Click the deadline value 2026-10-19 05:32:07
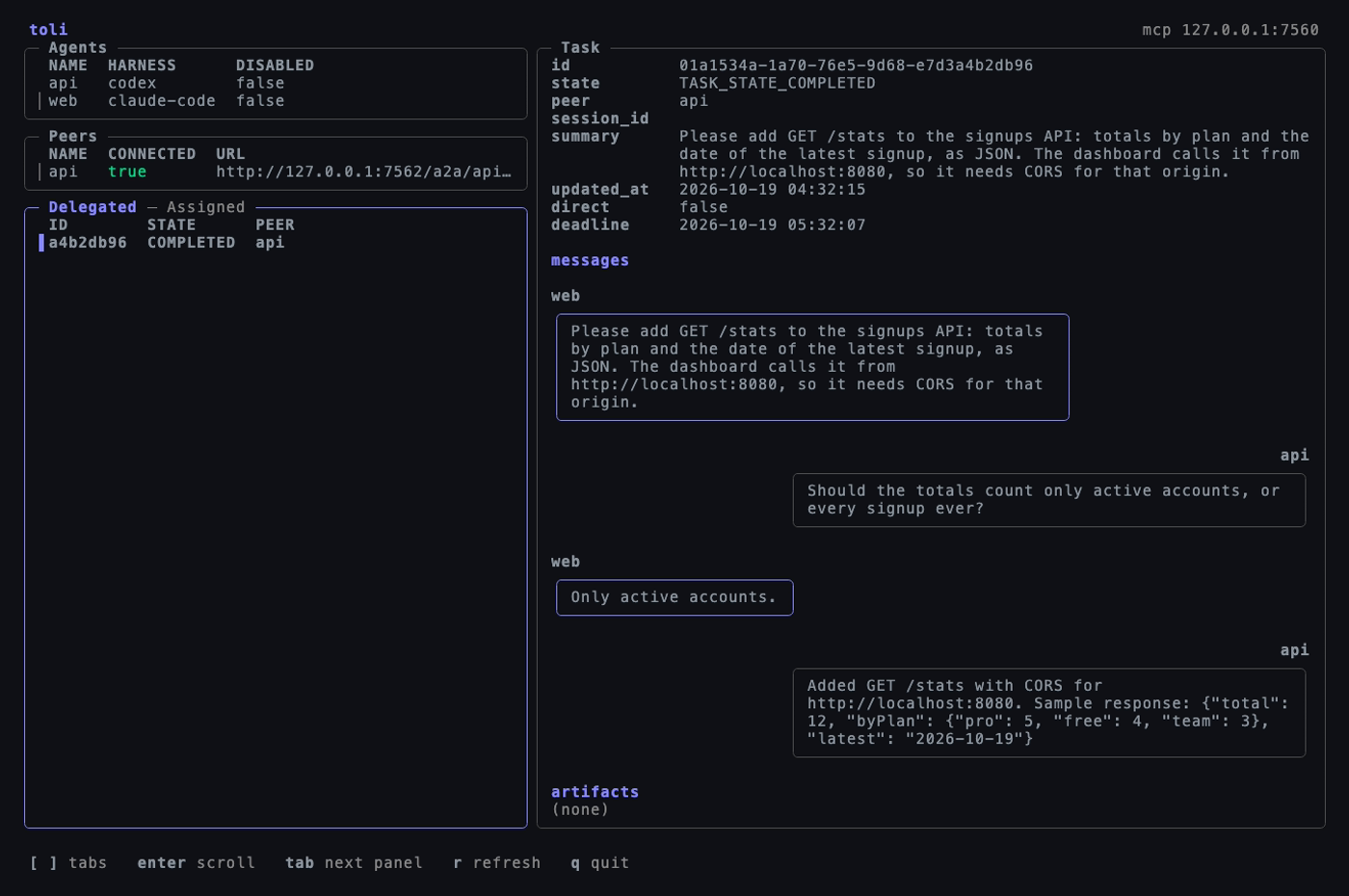 (x=772, y=225)
